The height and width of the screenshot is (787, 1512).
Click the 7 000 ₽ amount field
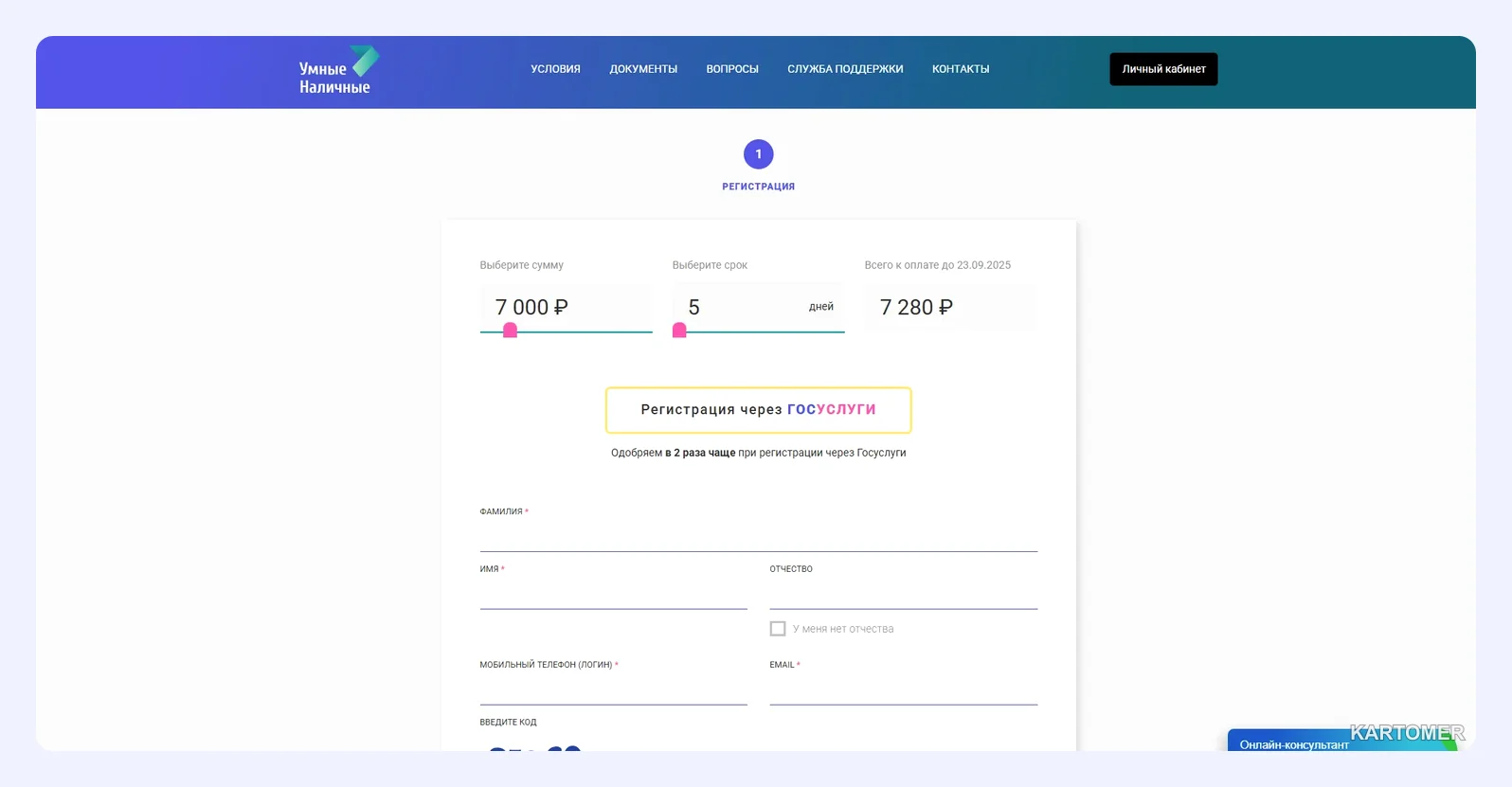566,307
